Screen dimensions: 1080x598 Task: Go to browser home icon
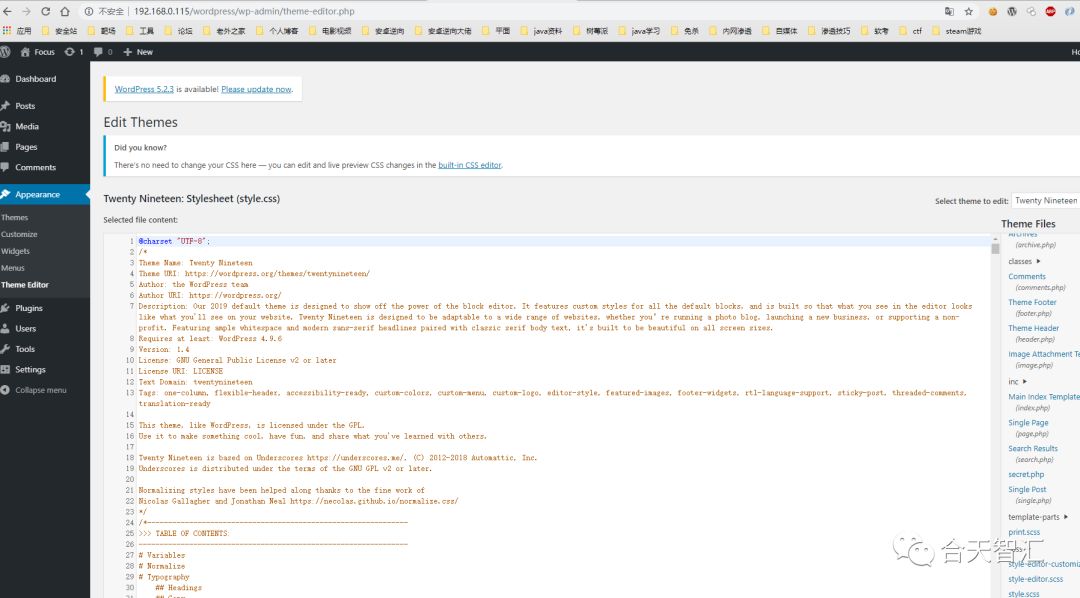(x=65, y=11)
